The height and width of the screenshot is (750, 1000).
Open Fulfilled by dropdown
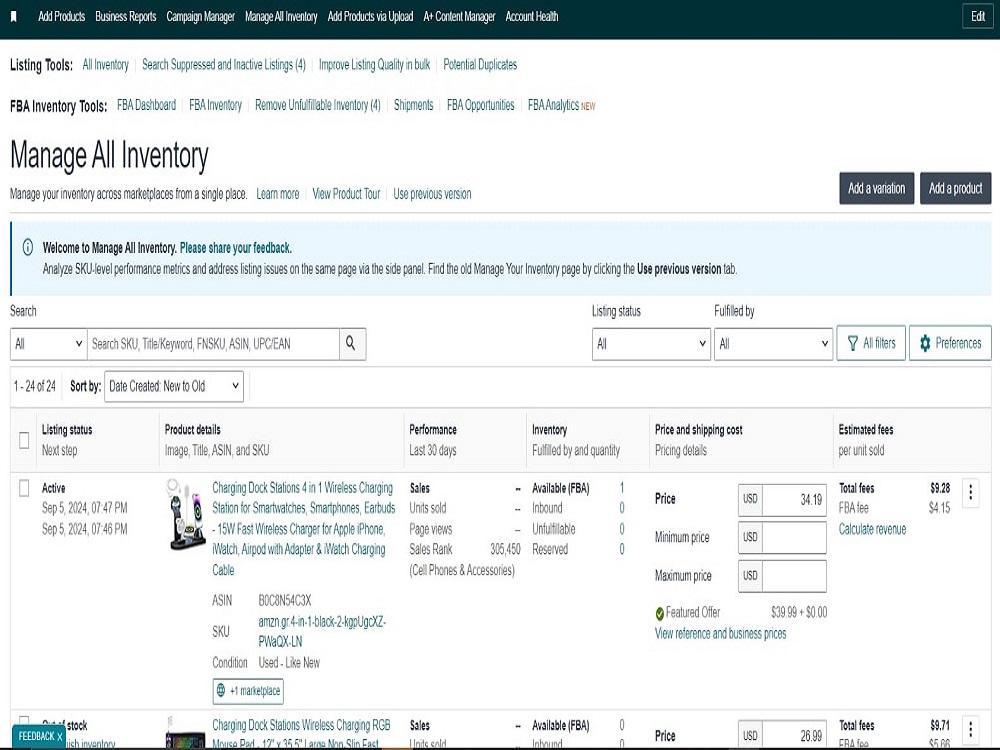[773, 344]
